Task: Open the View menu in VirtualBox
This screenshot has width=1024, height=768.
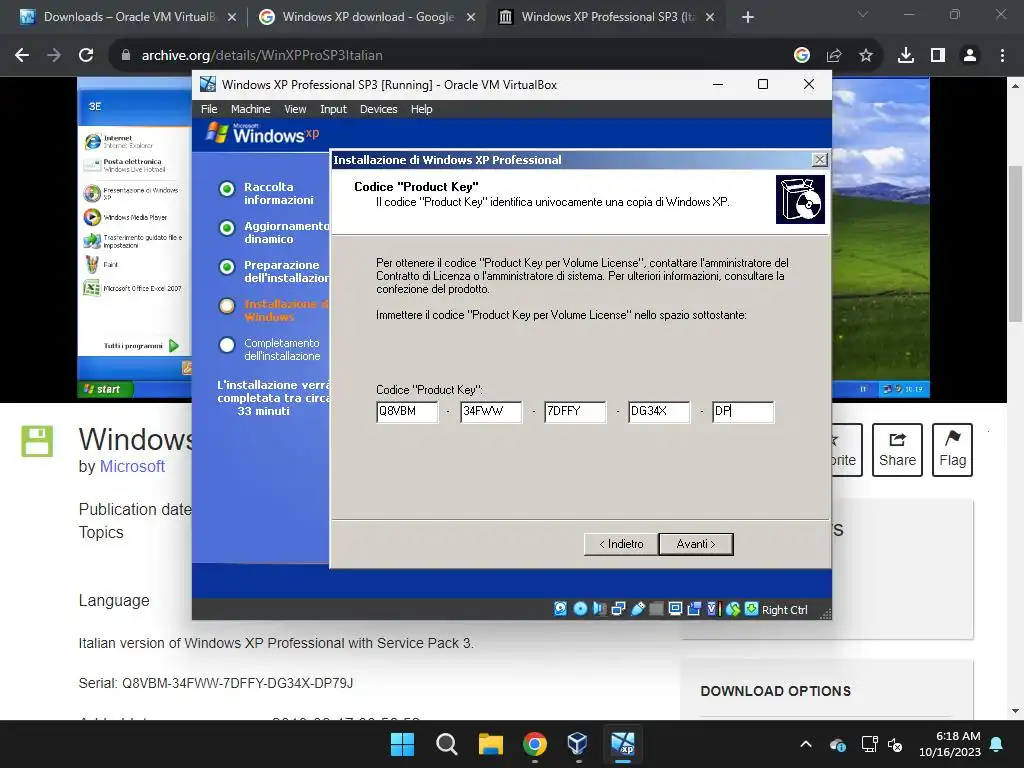Action: (x=295, y=109)
